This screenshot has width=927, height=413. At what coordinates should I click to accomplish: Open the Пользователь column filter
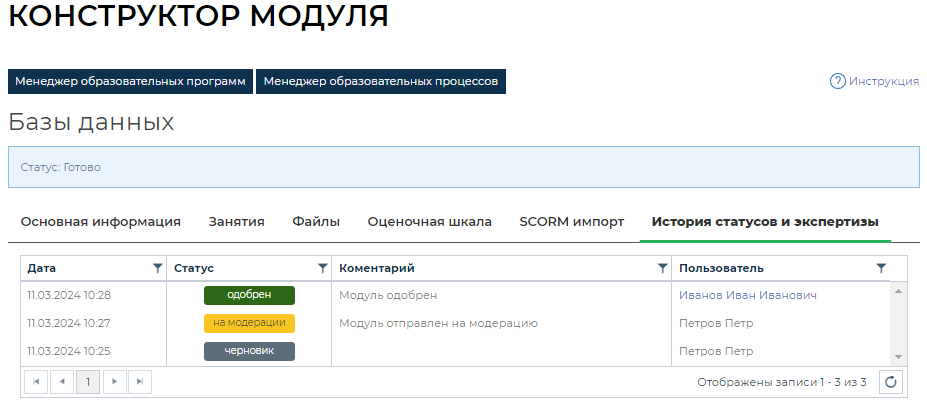881,268
